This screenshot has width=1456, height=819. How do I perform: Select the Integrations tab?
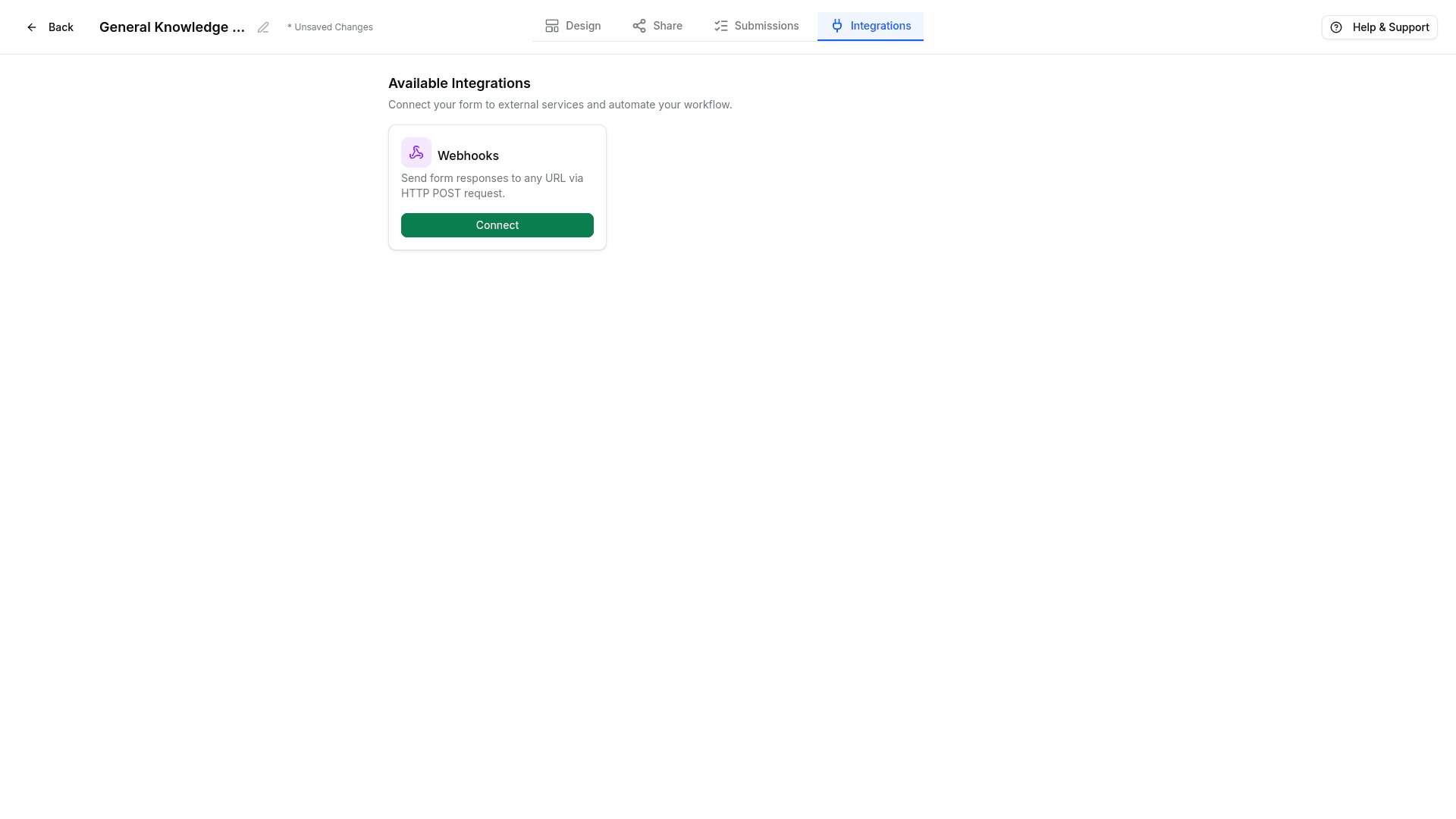tap(871, 25)
